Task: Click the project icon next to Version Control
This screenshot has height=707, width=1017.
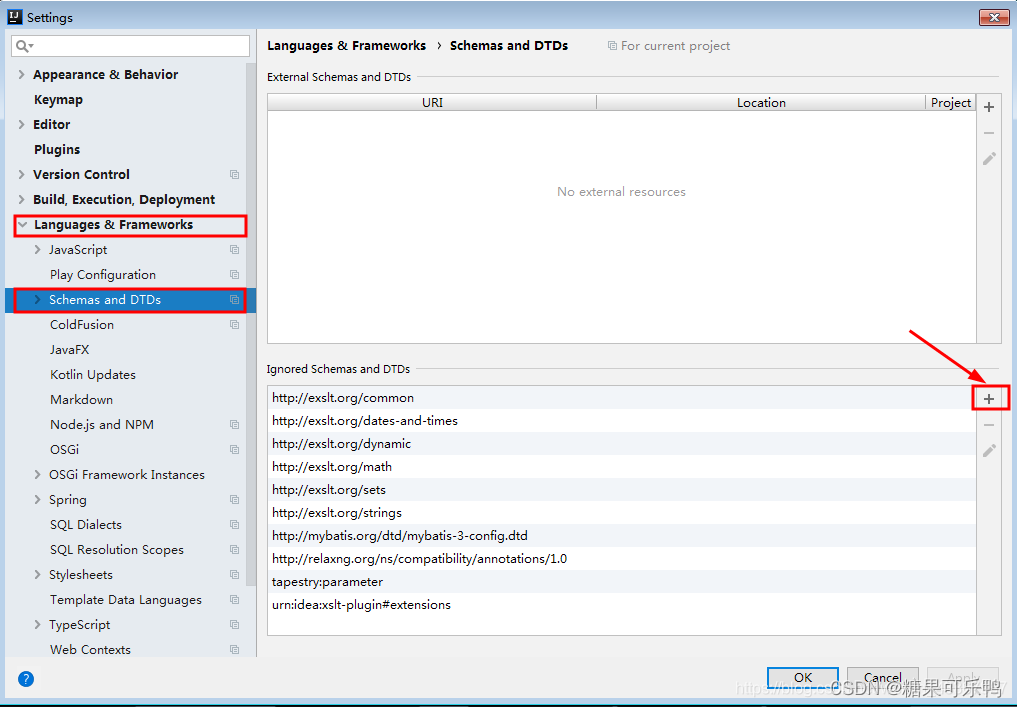Action: [x=234, y=174]
